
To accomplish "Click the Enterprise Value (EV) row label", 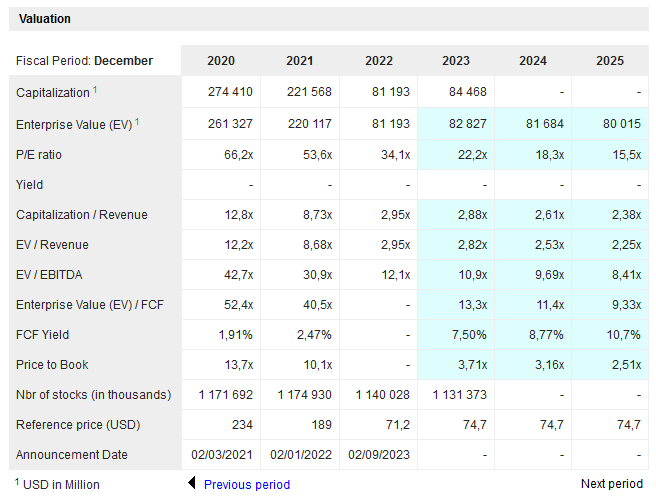I will (x=73, y=123).
